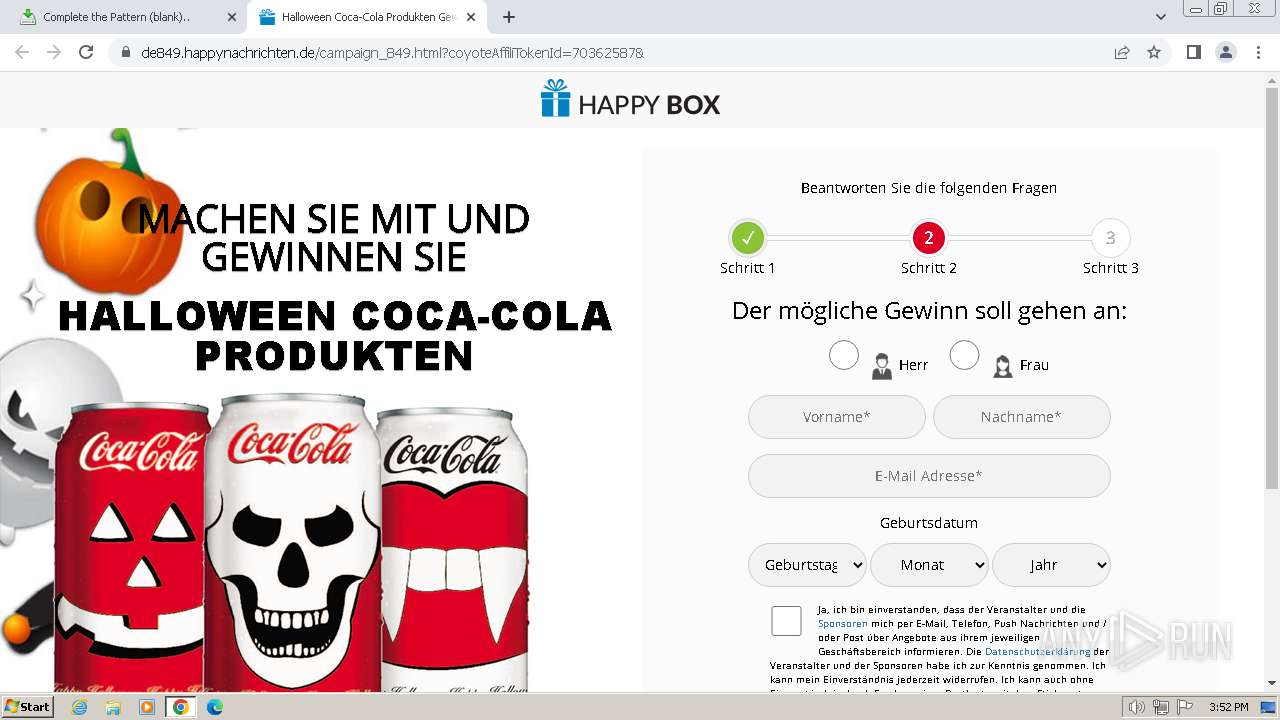Open Internet Explorer from the taskbar
1280x720 pixels.
coord(79,707)
